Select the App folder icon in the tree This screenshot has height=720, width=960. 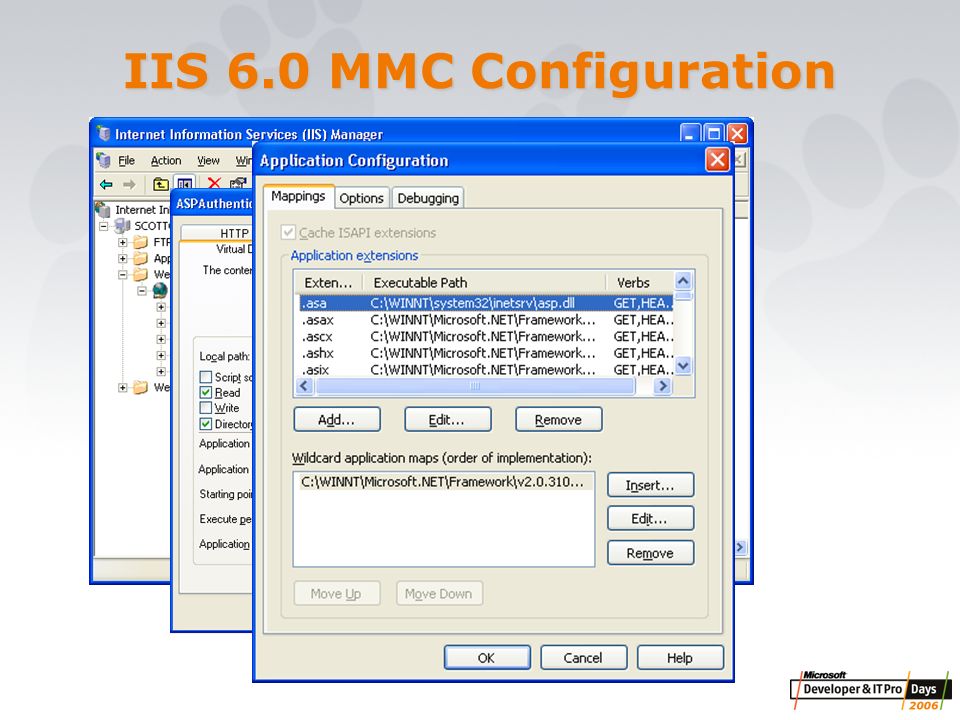tap(141, 258)
